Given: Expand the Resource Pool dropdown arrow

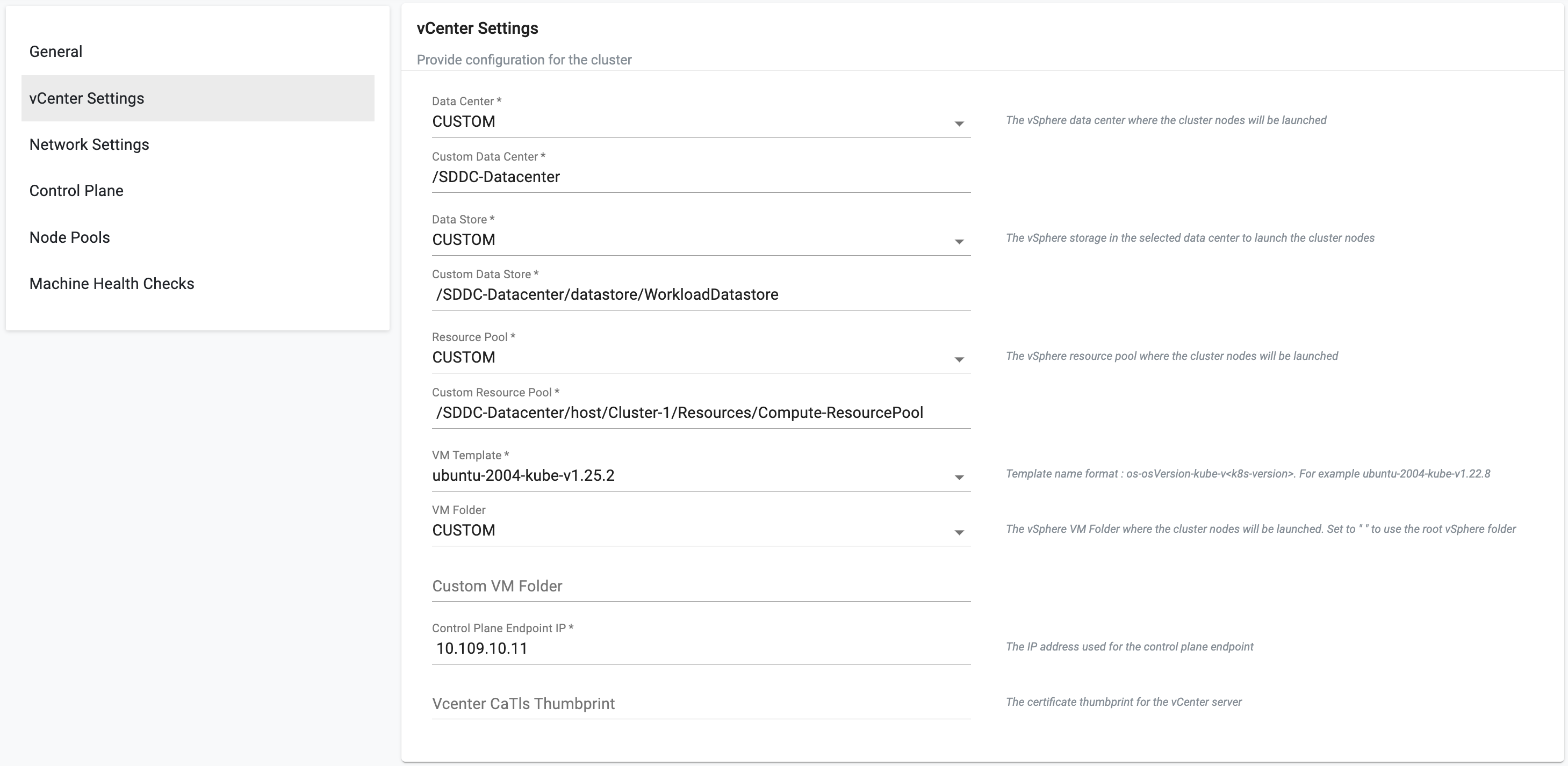Looking at the screenshot, I should point(959,359).
